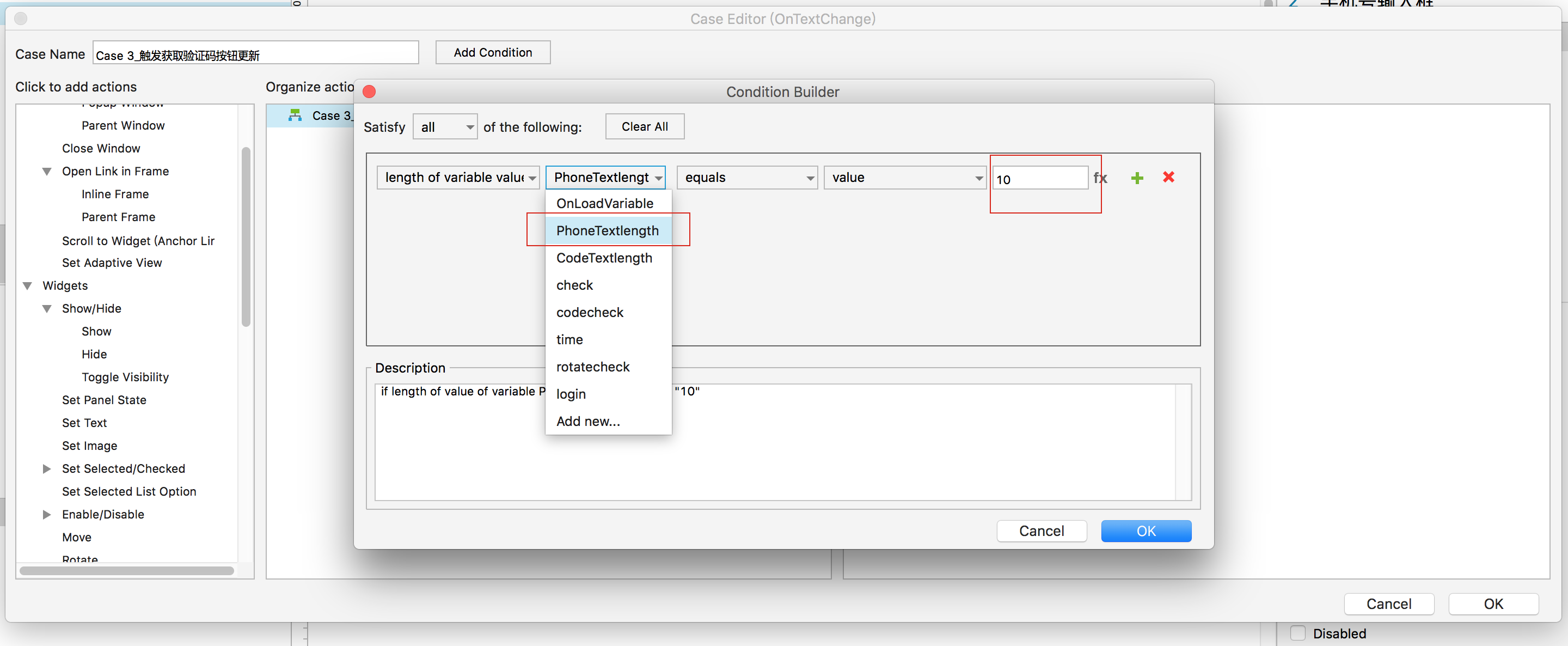Open the fx expression editor
1568x646 pixels.
1100,178
